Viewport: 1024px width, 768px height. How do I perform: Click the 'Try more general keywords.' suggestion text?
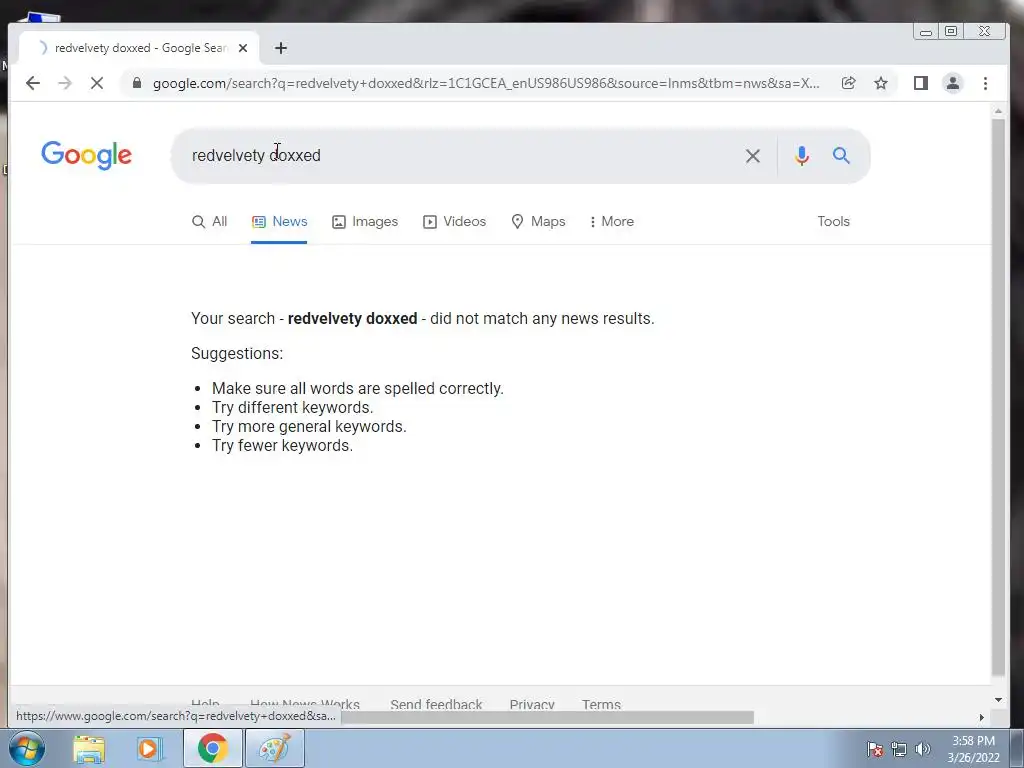point(309,426)
